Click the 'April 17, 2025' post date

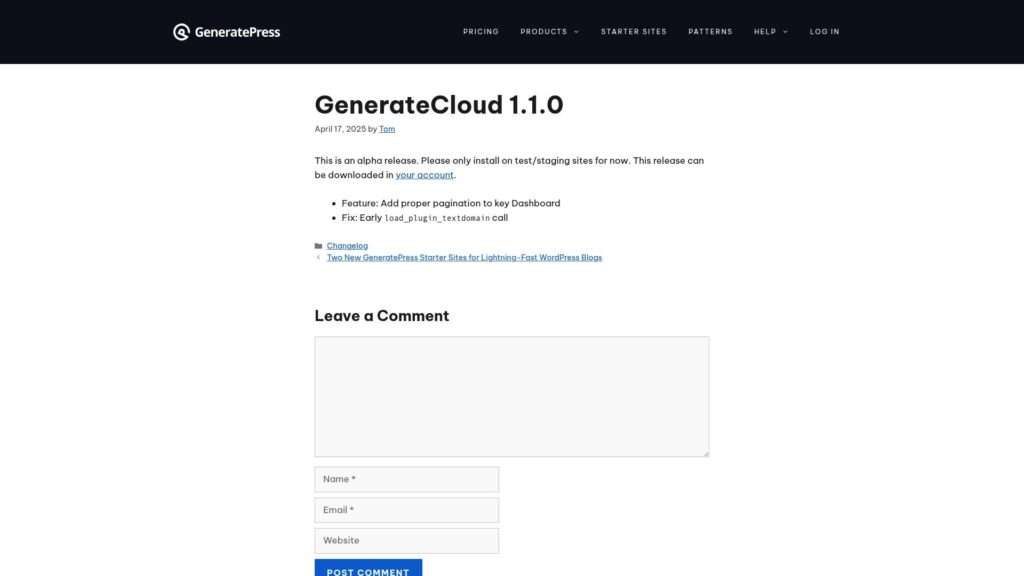pyautogui.click(x=340, y=129)
